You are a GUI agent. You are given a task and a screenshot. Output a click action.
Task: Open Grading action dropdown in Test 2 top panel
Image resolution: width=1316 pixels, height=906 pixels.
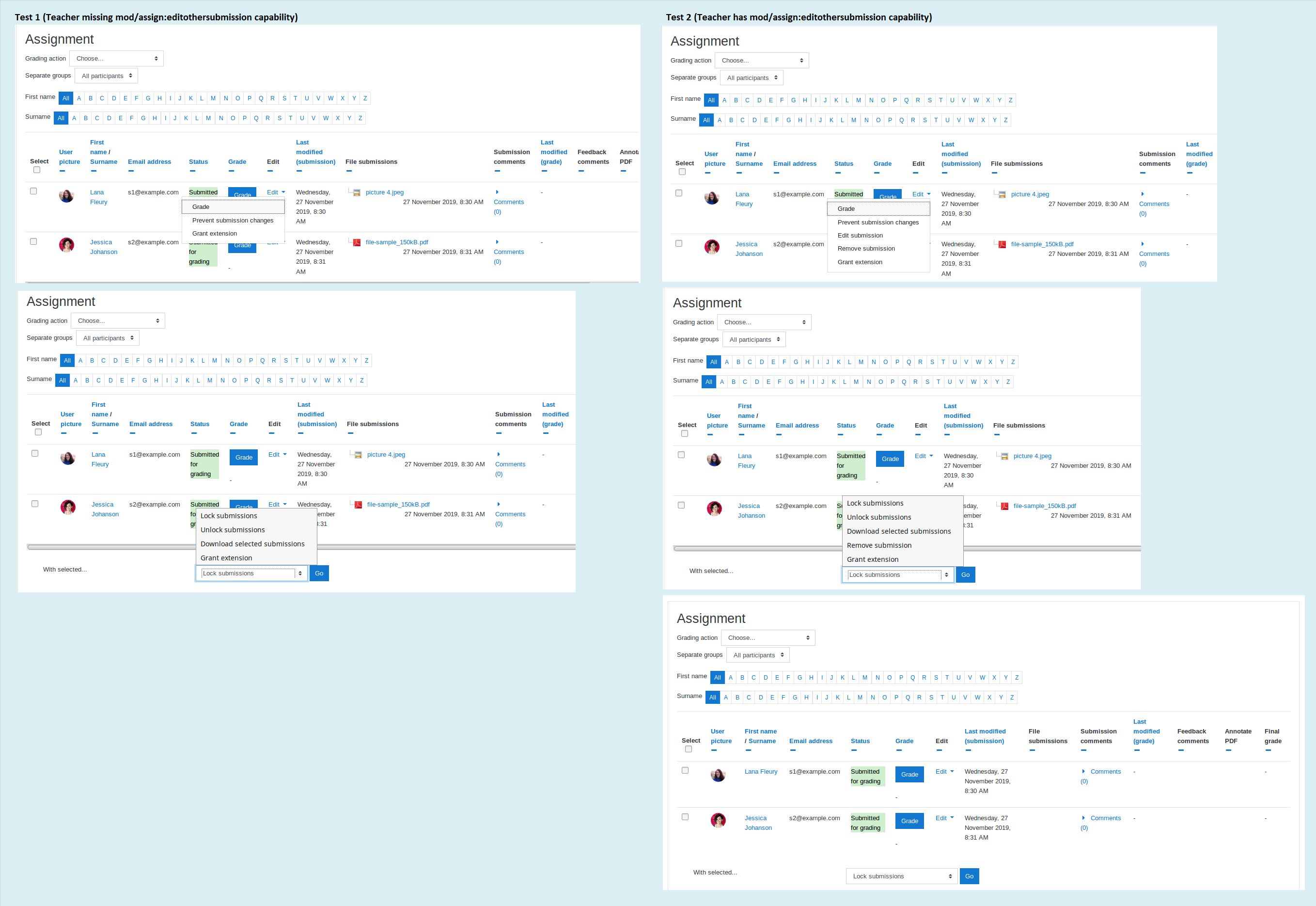[762, 60]
